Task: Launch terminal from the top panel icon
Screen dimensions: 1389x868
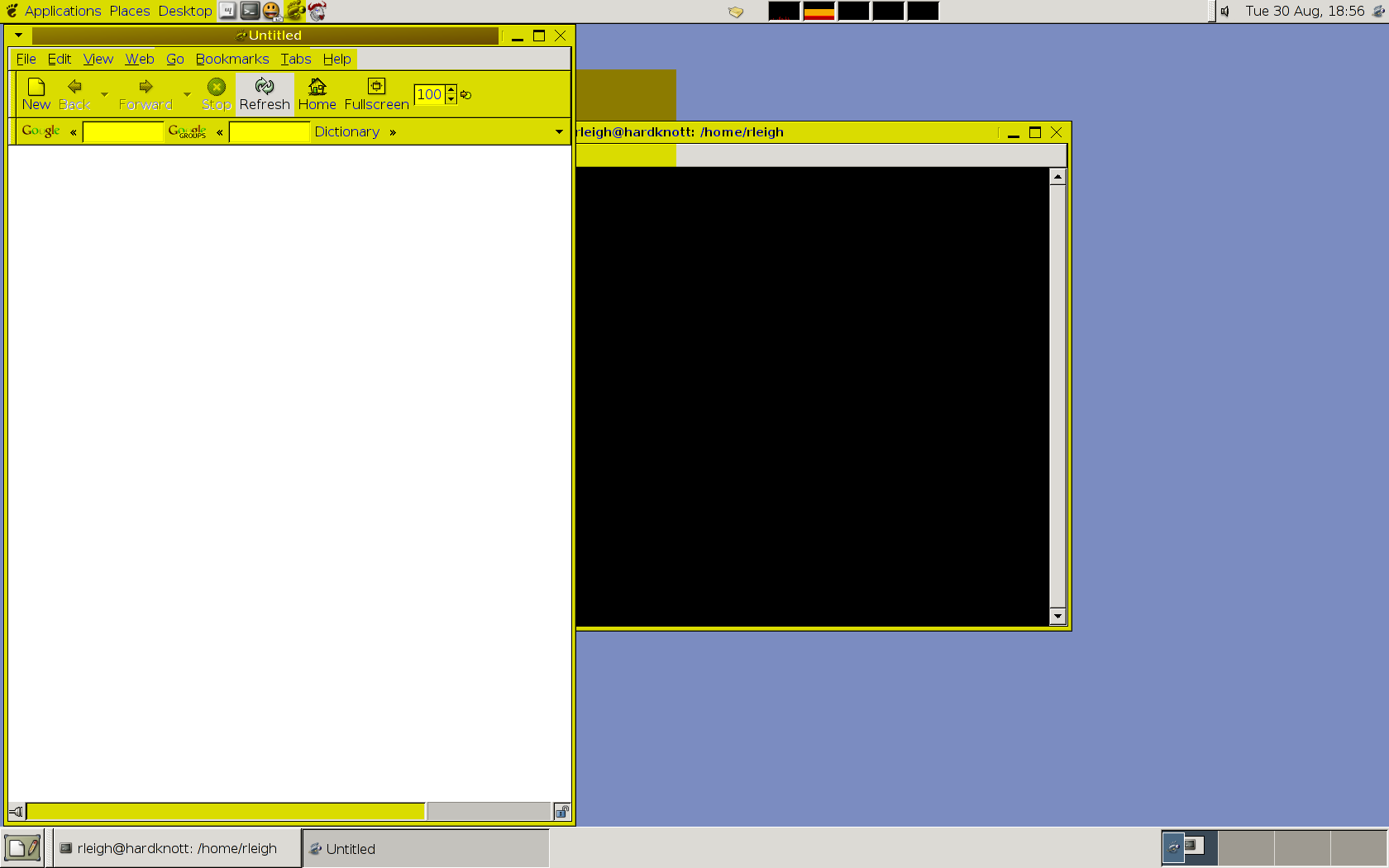Action: [x=250, y=11]
